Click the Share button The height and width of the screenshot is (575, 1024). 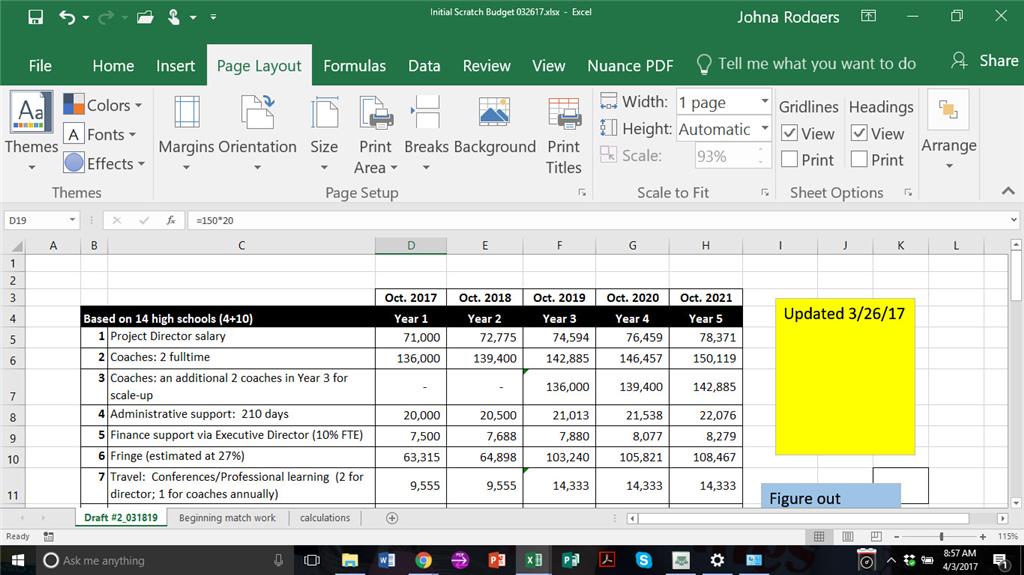[x=985, y=61]
